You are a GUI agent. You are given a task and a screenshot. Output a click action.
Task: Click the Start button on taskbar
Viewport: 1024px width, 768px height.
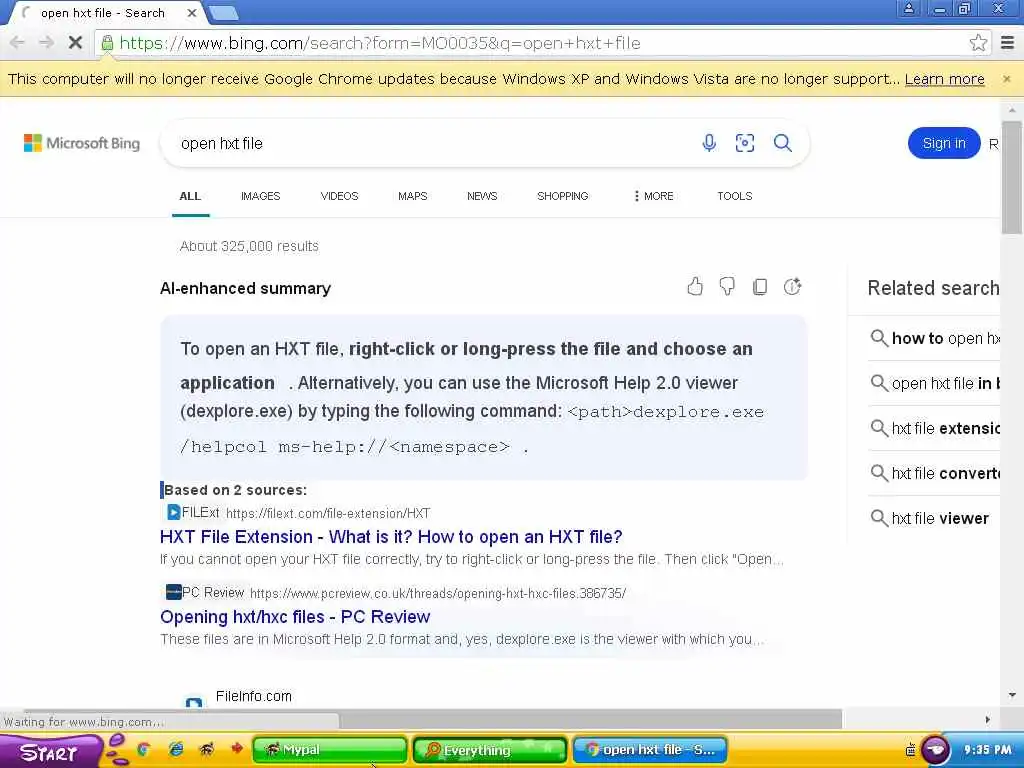[x=49, y=752]
